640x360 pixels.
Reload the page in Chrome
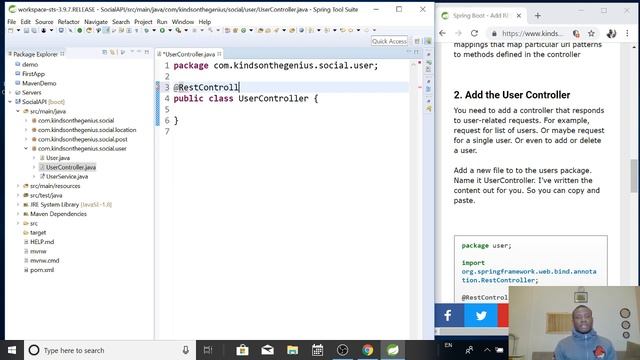click(x=474, y=33)
